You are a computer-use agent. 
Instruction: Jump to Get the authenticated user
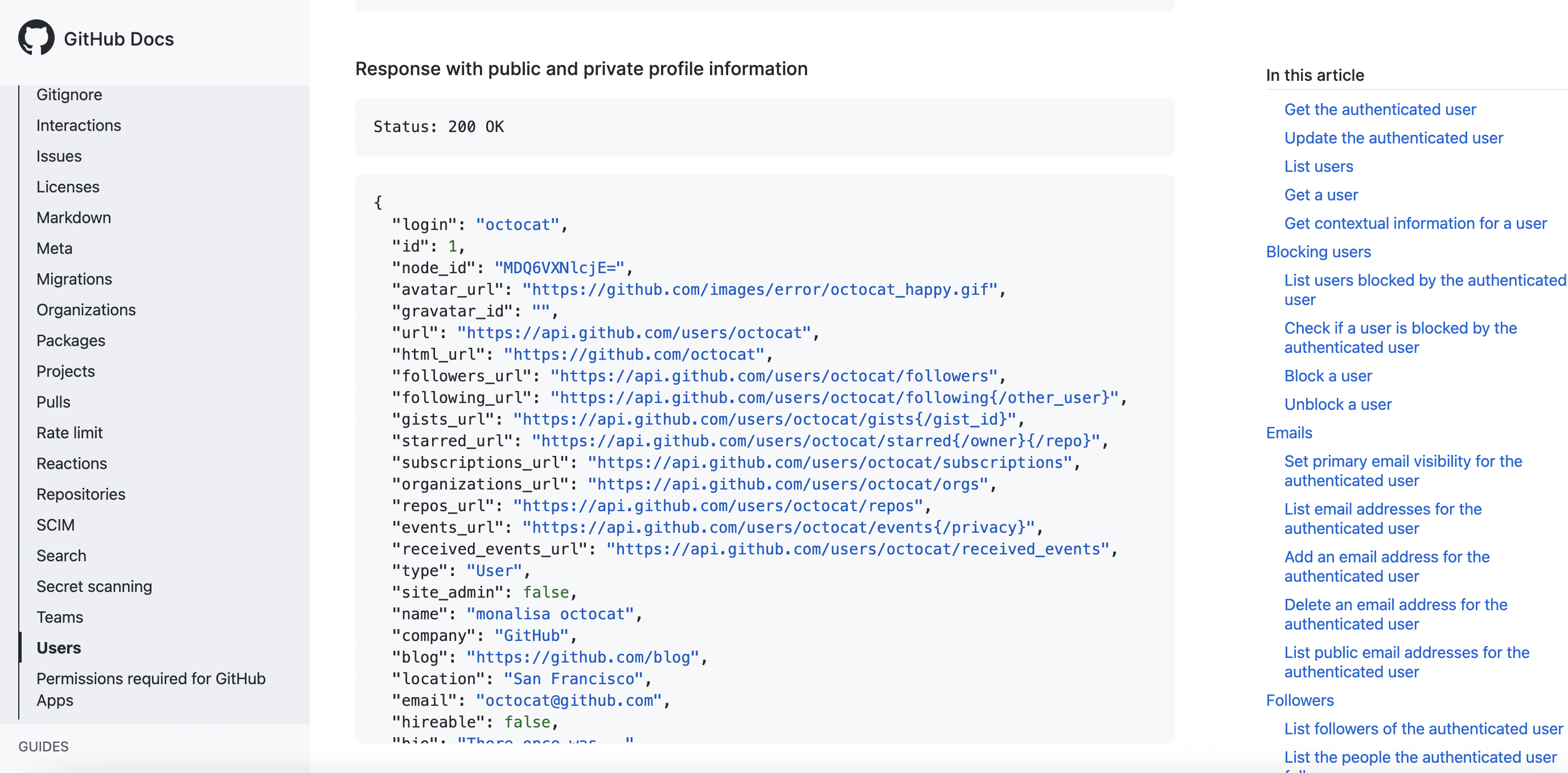(1380, 109)
